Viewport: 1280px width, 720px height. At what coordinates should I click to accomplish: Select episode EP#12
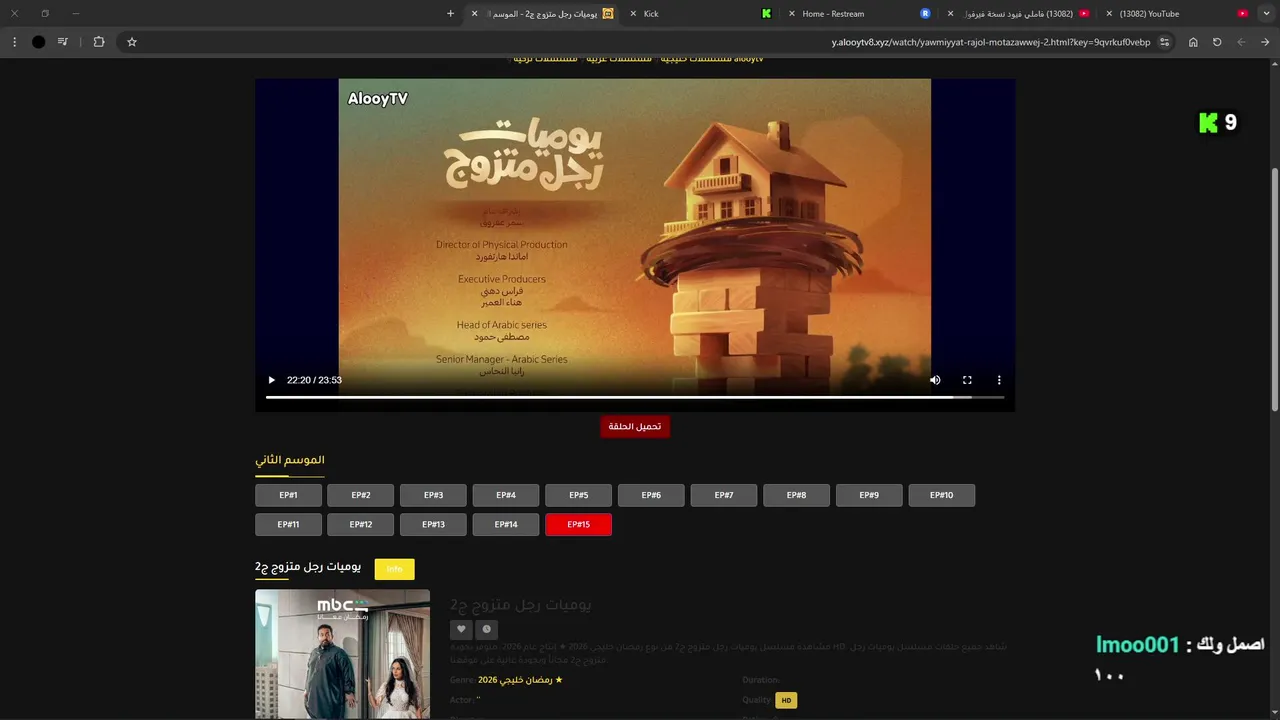click(361, 524)
